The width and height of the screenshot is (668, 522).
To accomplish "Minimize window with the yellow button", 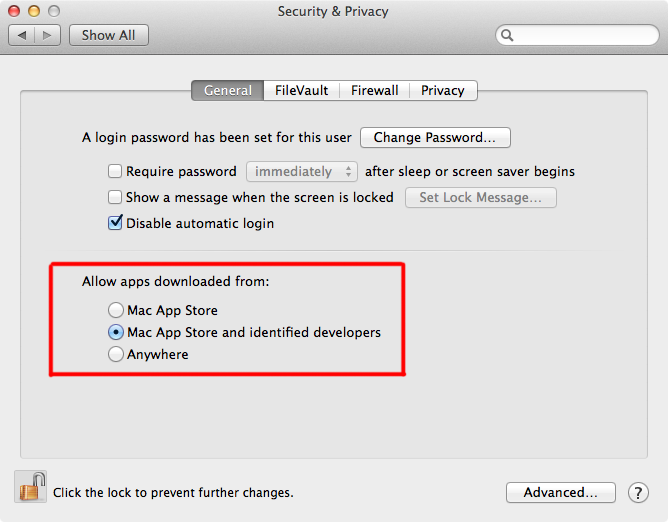I will (x=34, y=11).
